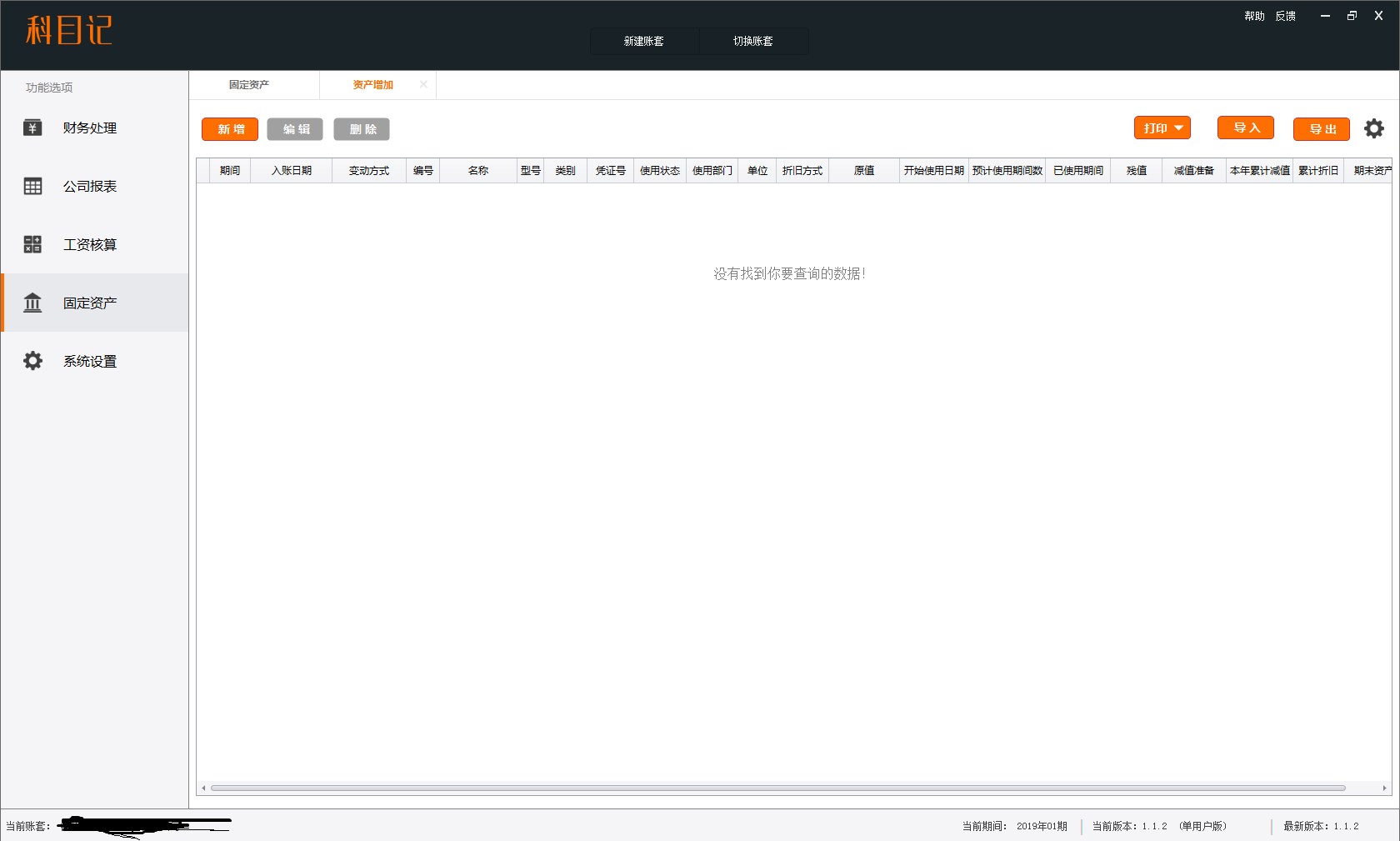Click the scrollbar right arrow

1384,788
